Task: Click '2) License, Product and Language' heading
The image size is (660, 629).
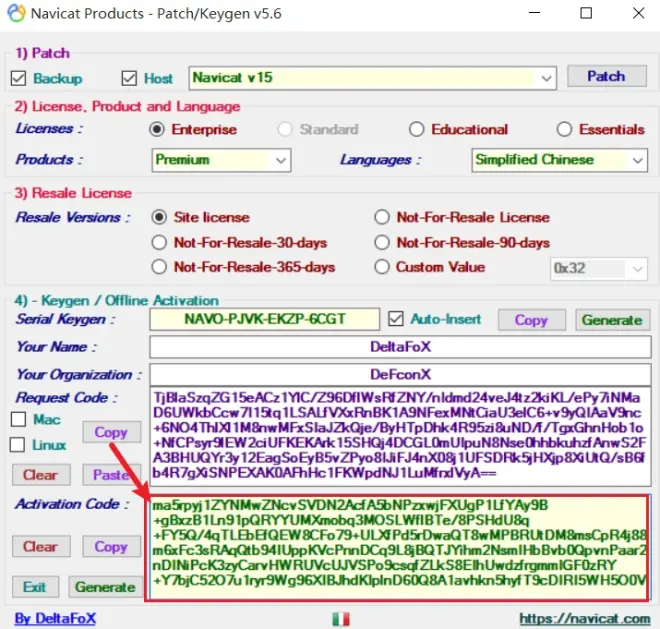Action: (127, 107)
